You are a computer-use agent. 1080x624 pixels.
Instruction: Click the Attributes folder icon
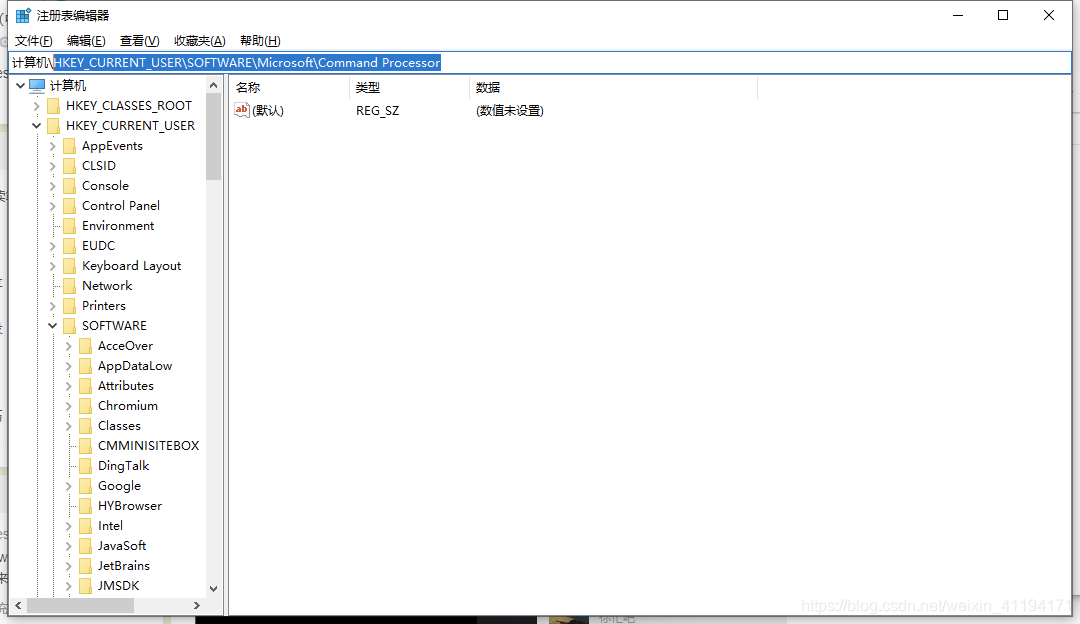click(x=85, y=386)
